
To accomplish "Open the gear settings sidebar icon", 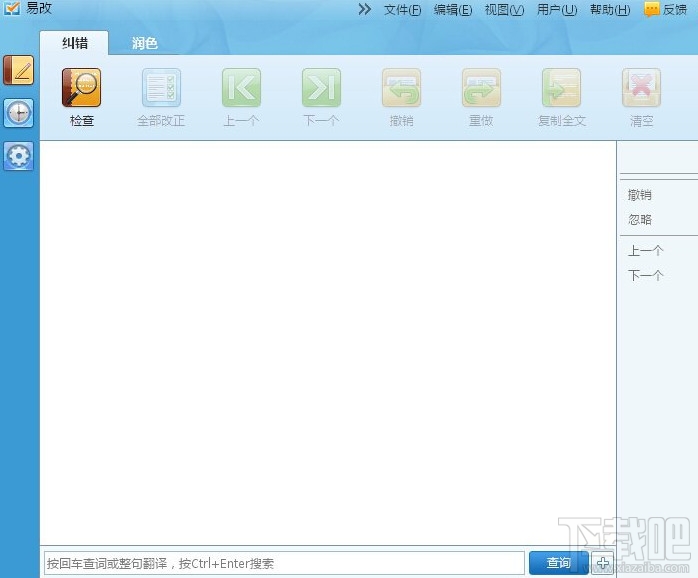I will [x=19, y=156].
